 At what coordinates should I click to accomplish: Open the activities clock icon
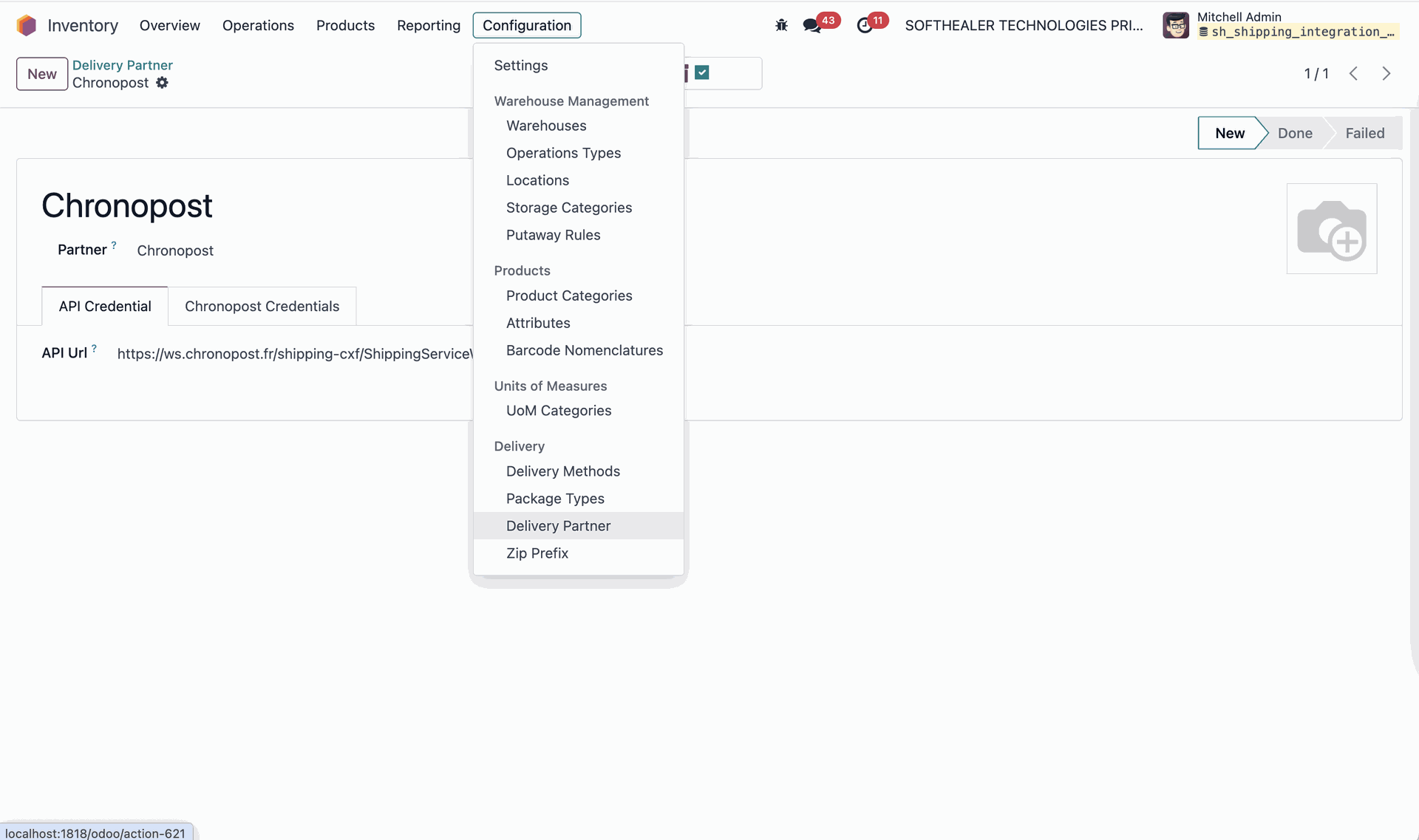coord(864,26)
